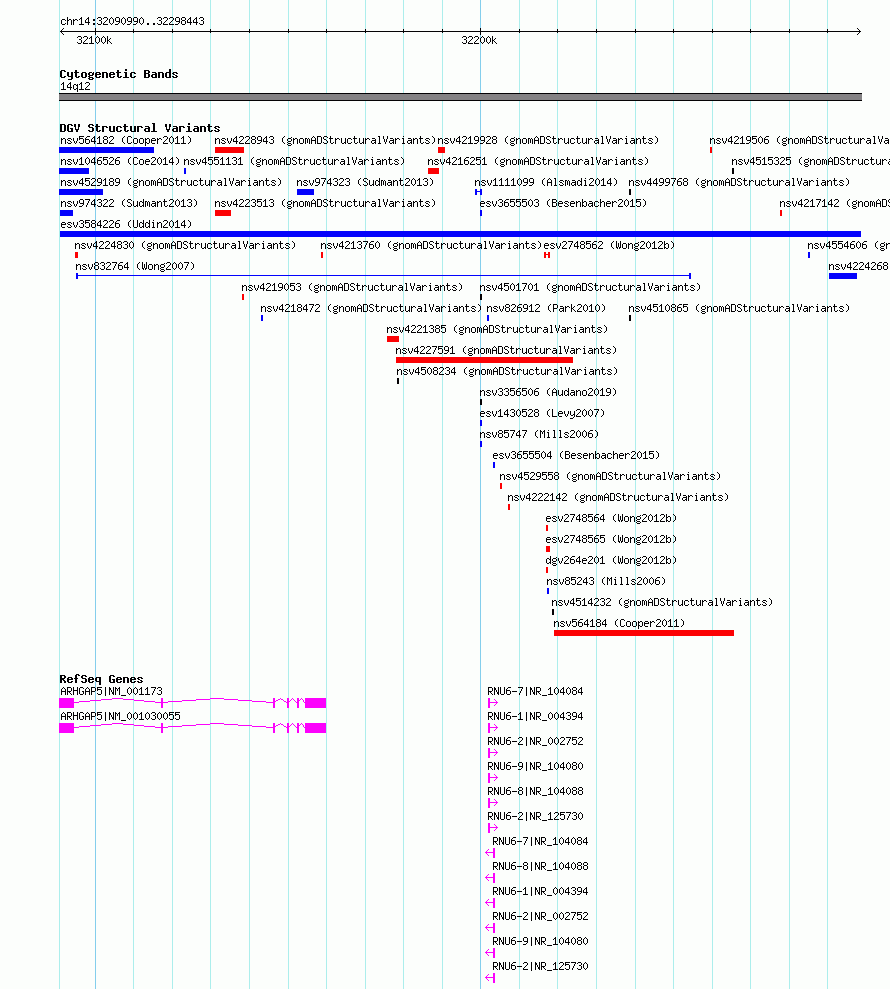The image size is (890, 989).
Task: Click the nsv4499768 variant label
Action: click(x=739, y=182)
